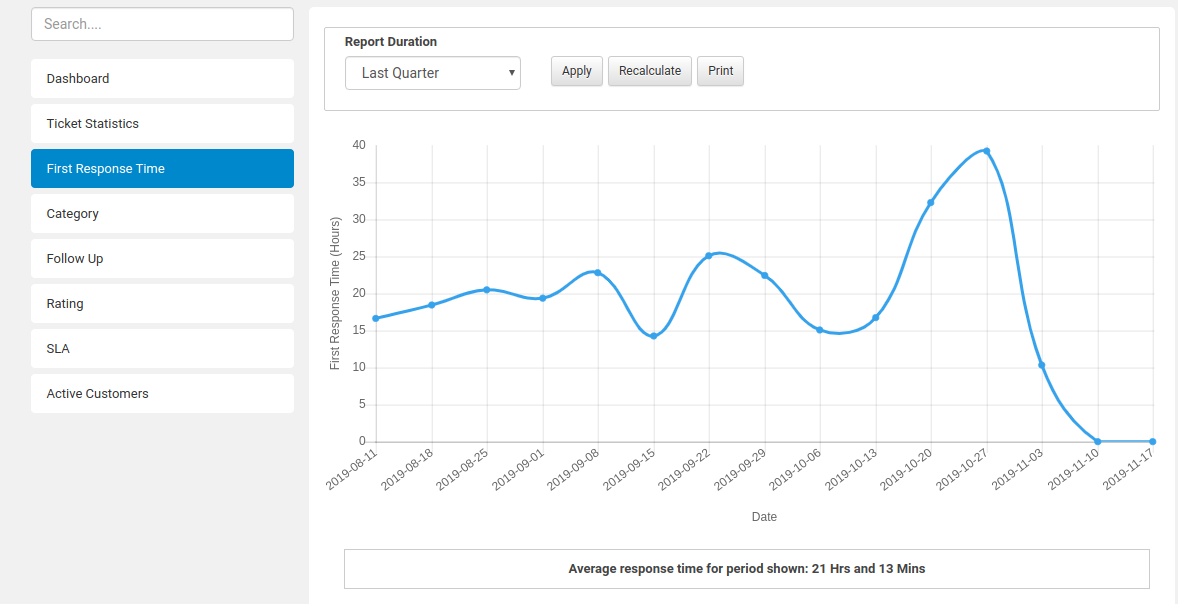
Task: Click the average response time summary box
Action: coord(746,569)
